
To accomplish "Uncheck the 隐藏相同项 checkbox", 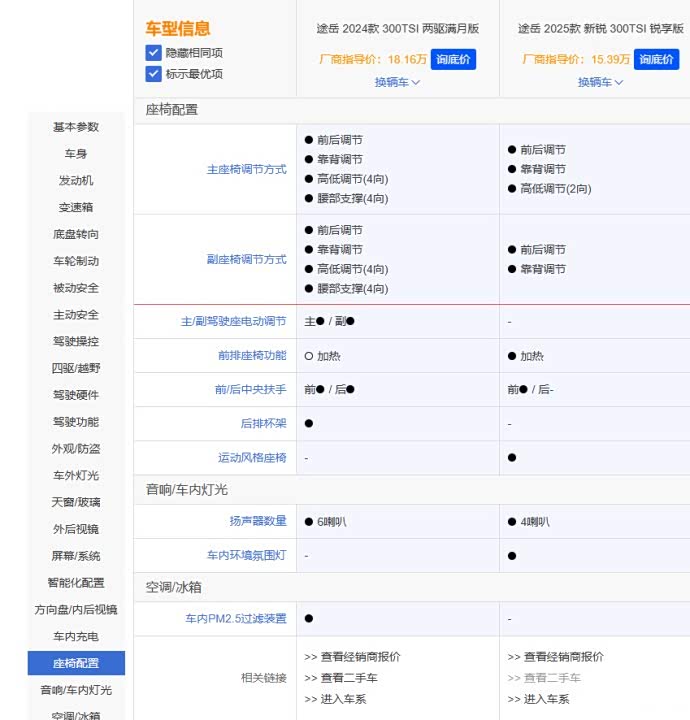I will pyautogui.click(x=153, y=53).
